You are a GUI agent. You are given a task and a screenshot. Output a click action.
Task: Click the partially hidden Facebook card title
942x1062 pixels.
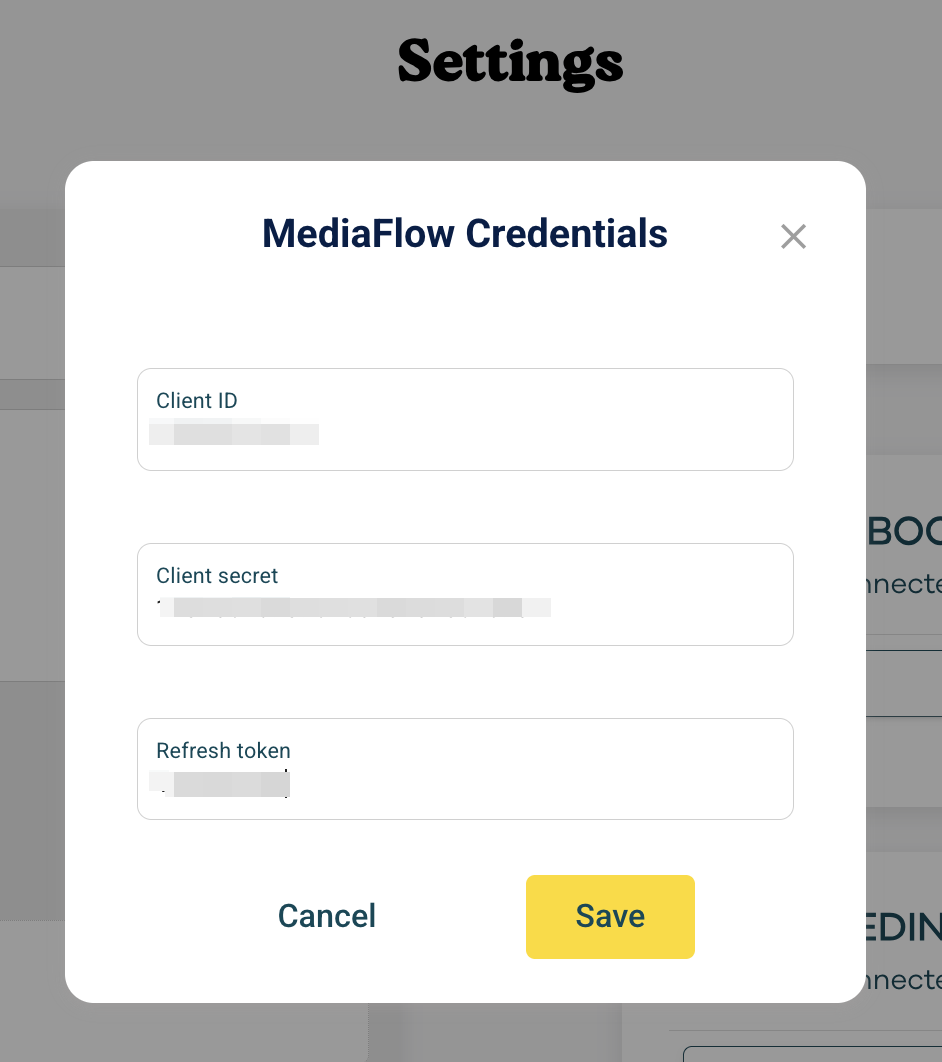pyautogui.click(x=904, y=532)
